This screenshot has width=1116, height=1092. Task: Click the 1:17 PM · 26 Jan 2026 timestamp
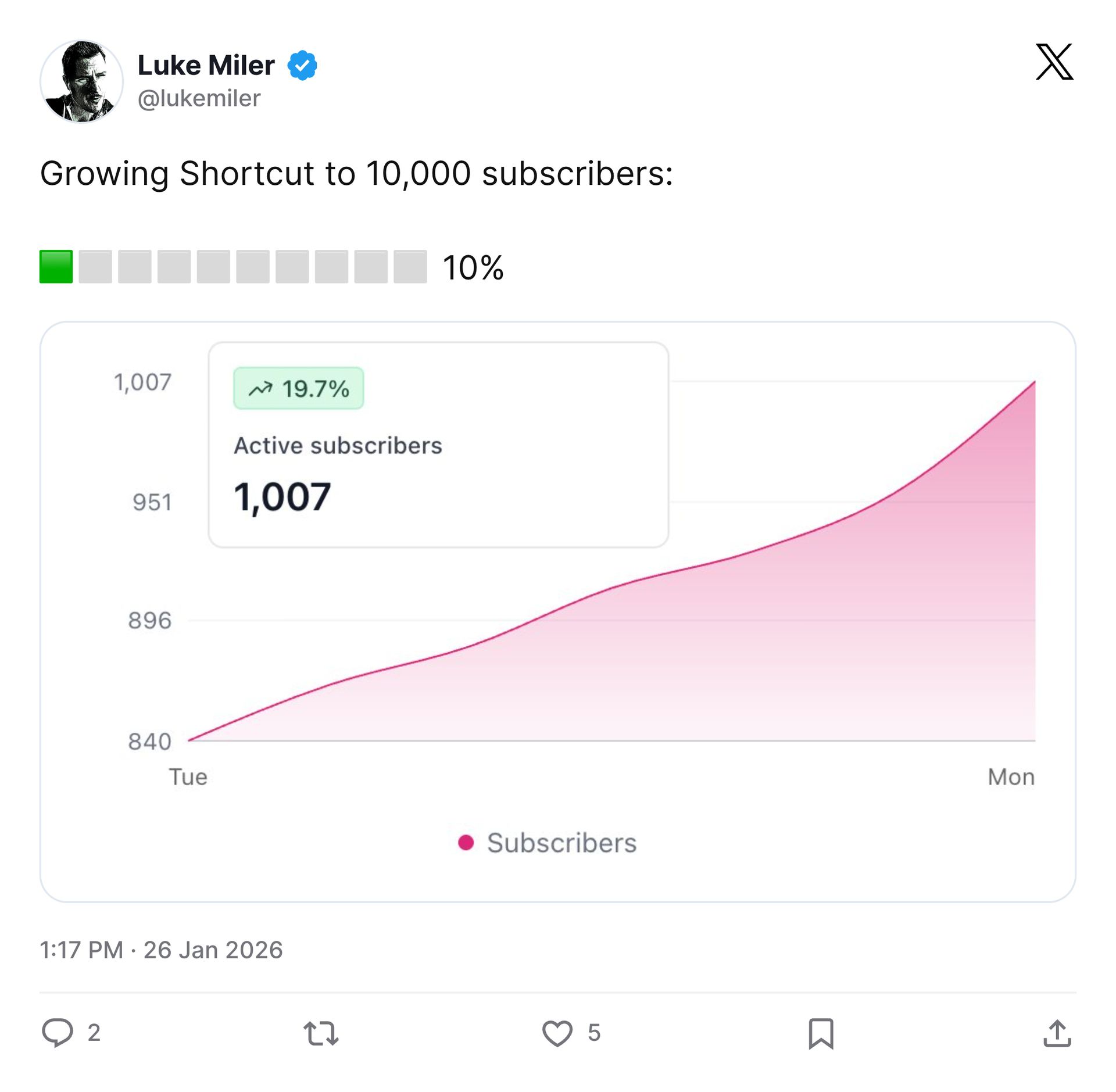click(x=161, y=950)
